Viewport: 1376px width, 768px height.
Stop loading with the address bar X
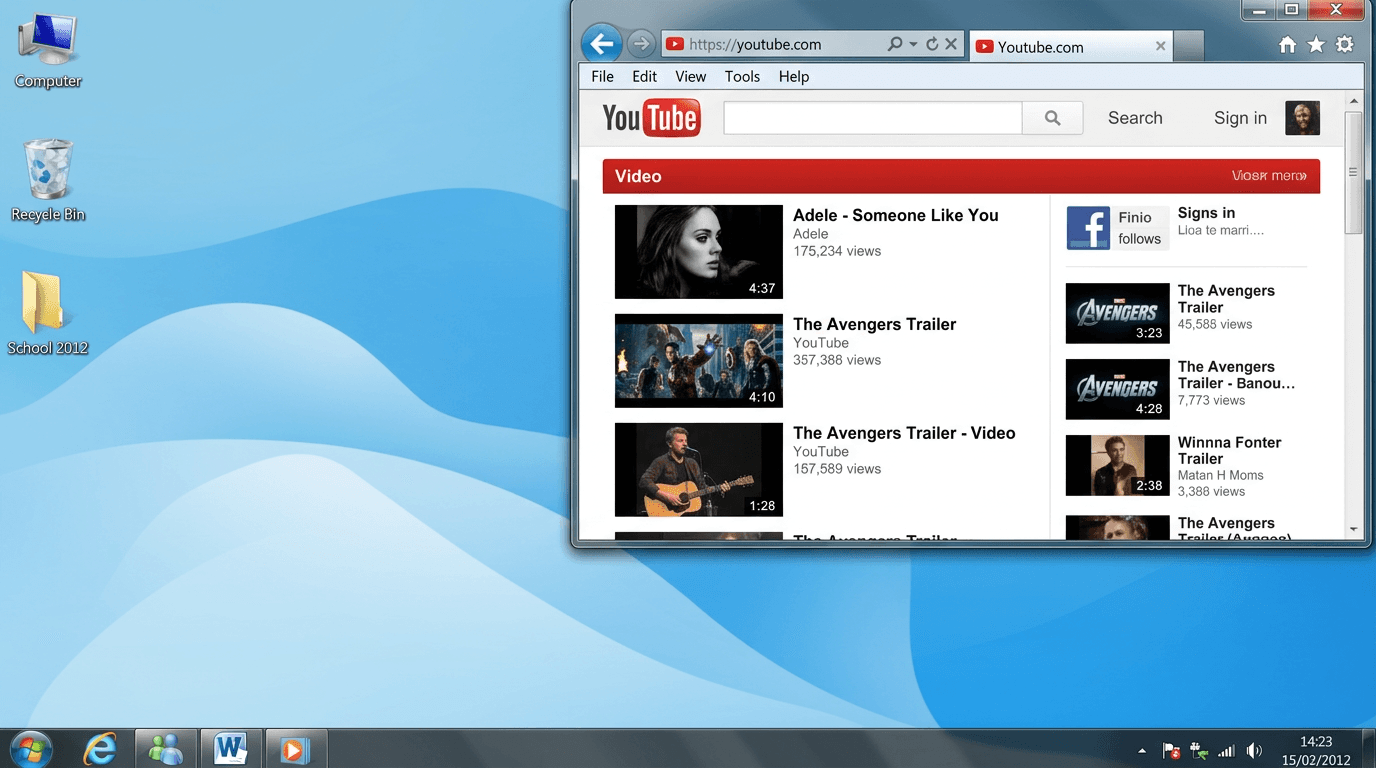pyautogui.click(x=951, y=44)
